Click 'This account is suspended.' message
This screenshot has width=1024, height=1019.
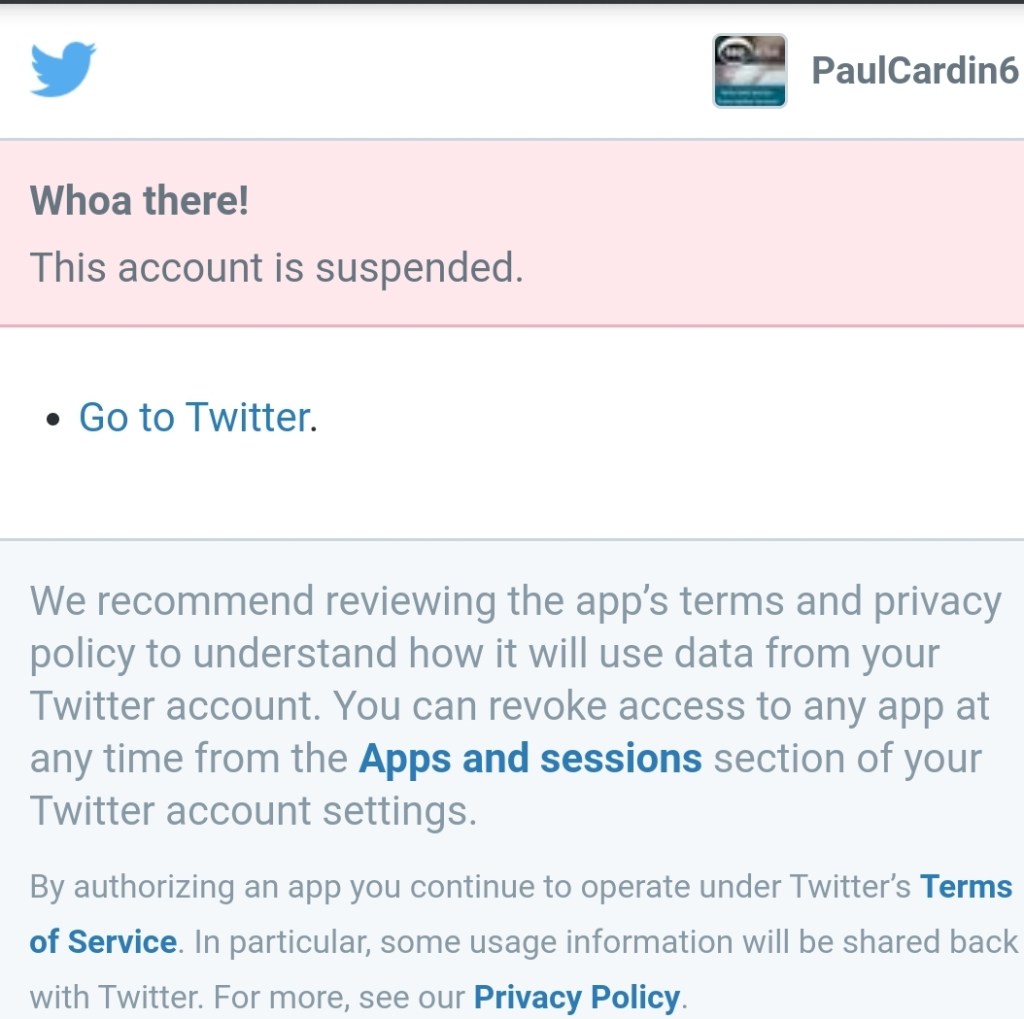(276, 268)
